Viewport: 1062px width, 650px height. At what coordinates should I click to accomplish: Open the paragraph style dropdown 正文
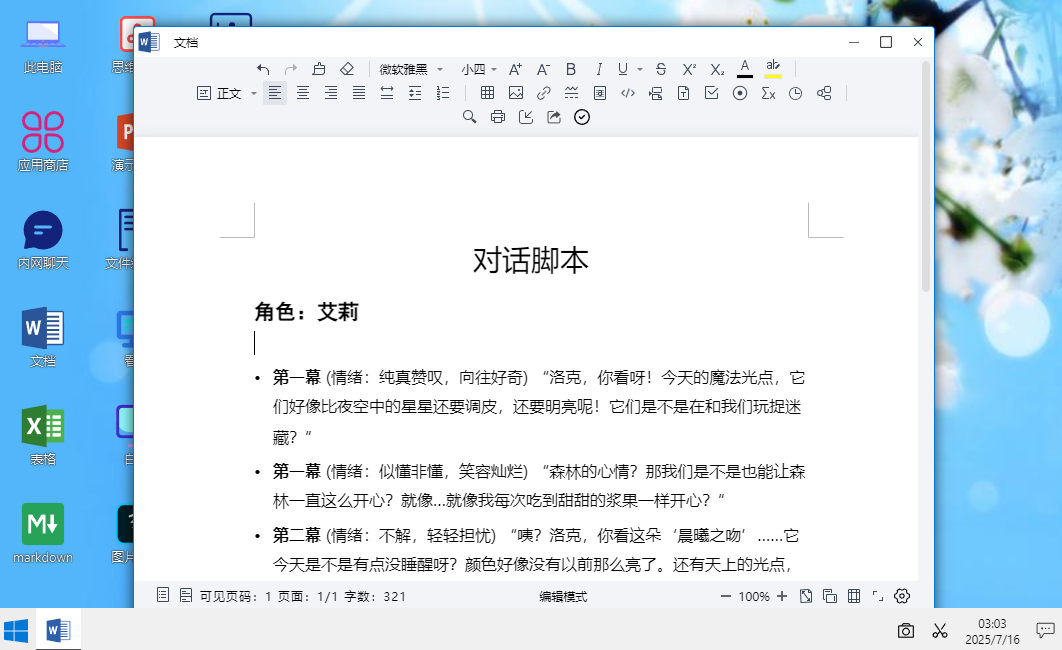(227, 93)
